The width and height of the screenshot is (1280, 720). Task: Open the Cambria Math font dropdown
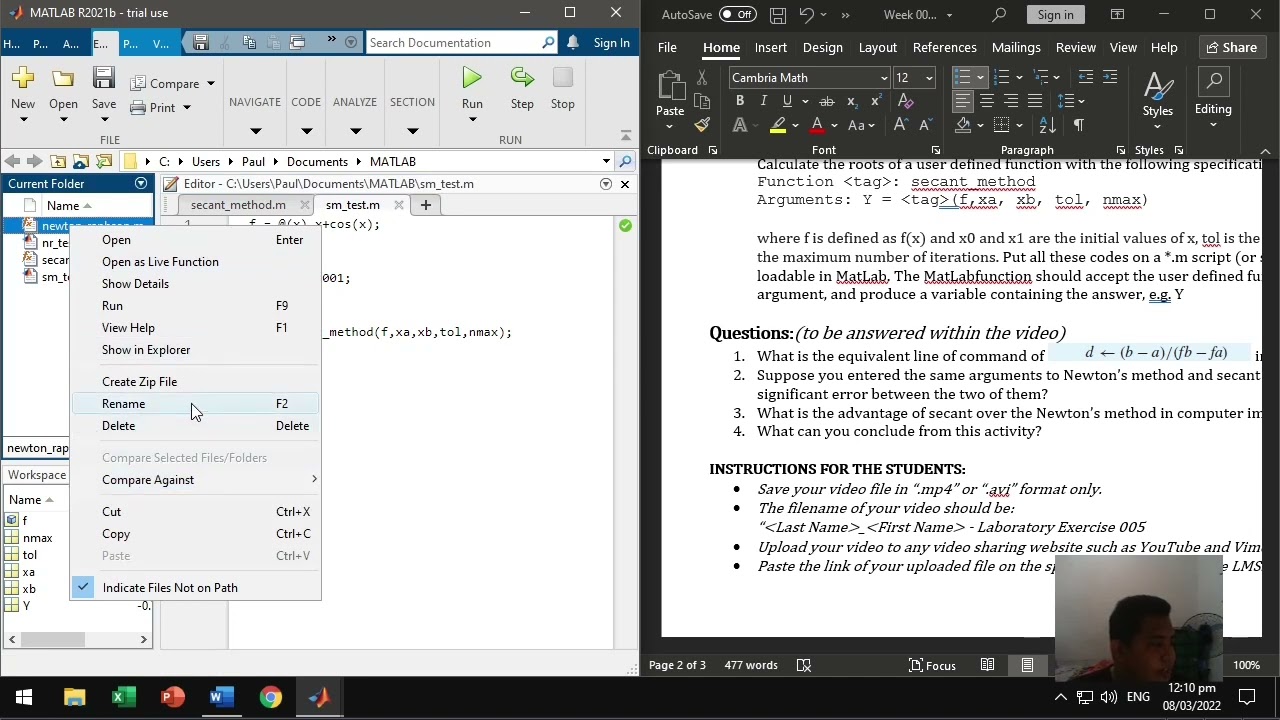coord(884,78)
